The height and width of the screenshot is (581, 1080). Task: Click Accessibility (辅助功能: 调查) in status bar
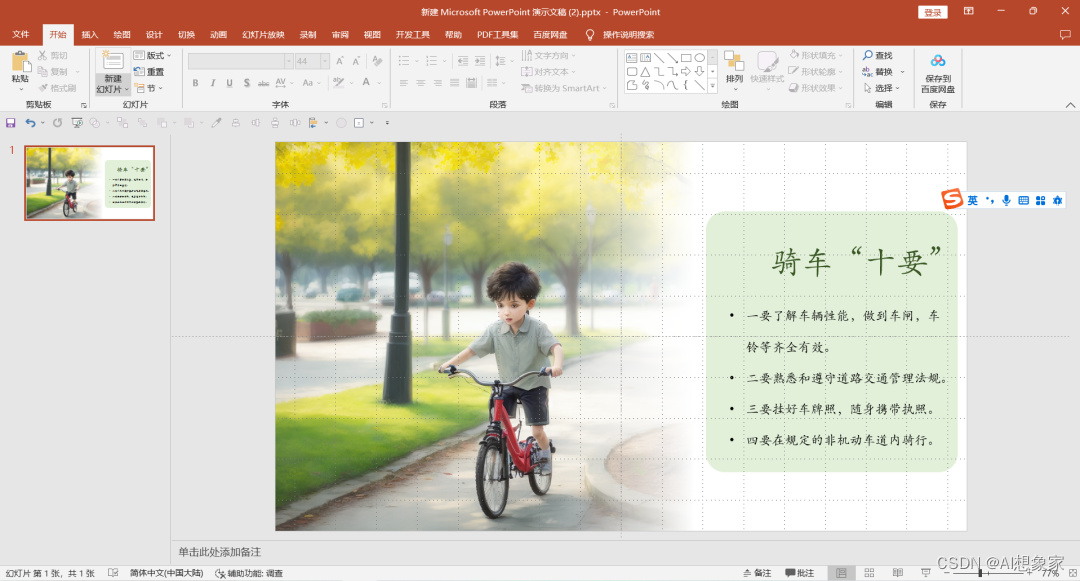tap(249, 573)
